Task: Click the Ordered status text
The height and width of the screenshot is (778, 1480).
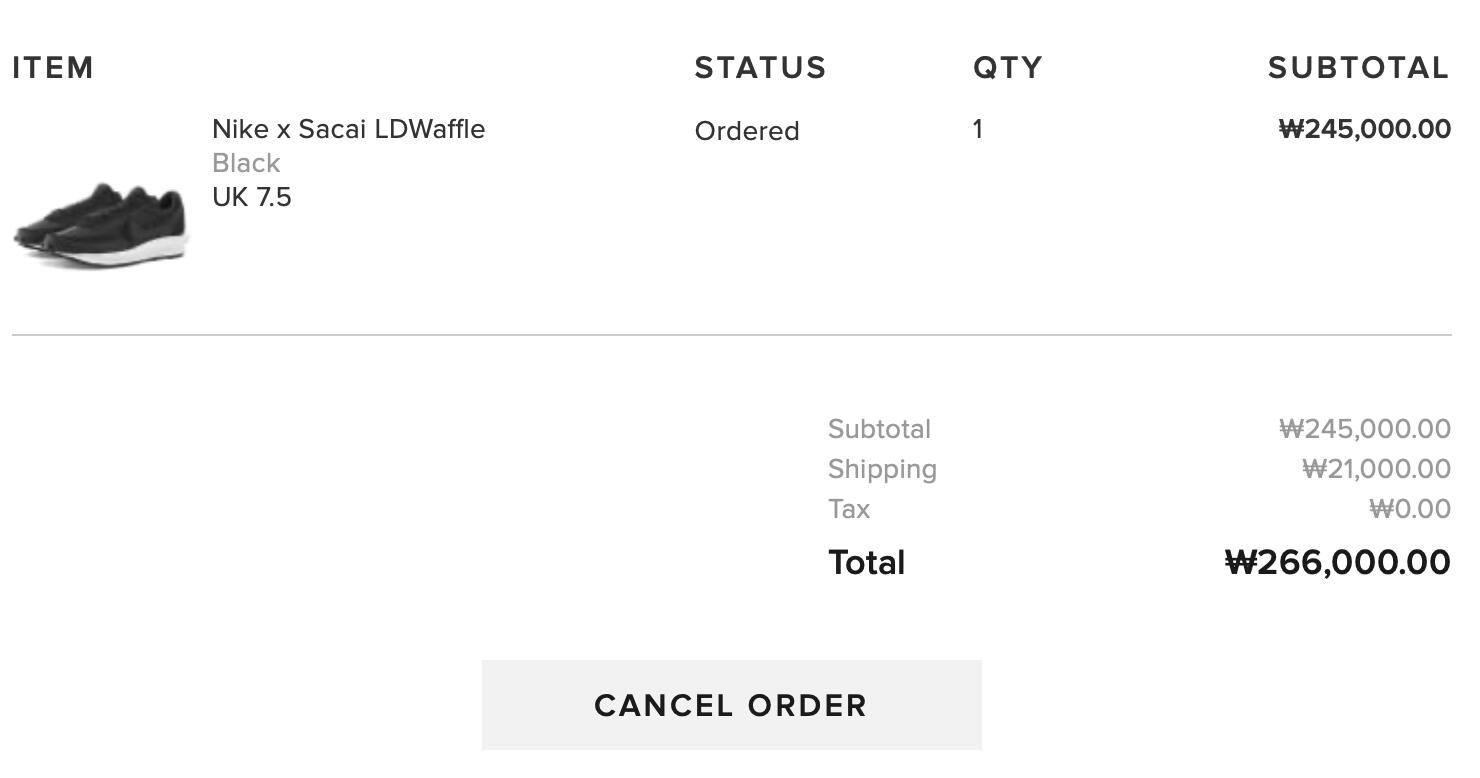Action: [x=747, y=131]
